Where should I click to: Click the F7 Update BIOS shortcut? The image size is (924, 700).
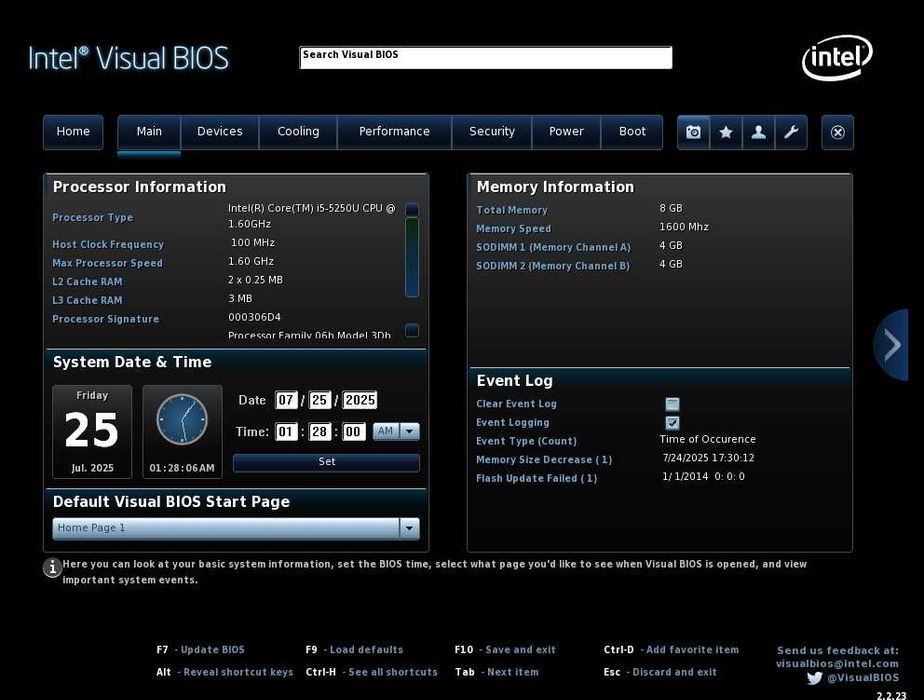click(x=200, y=650)
